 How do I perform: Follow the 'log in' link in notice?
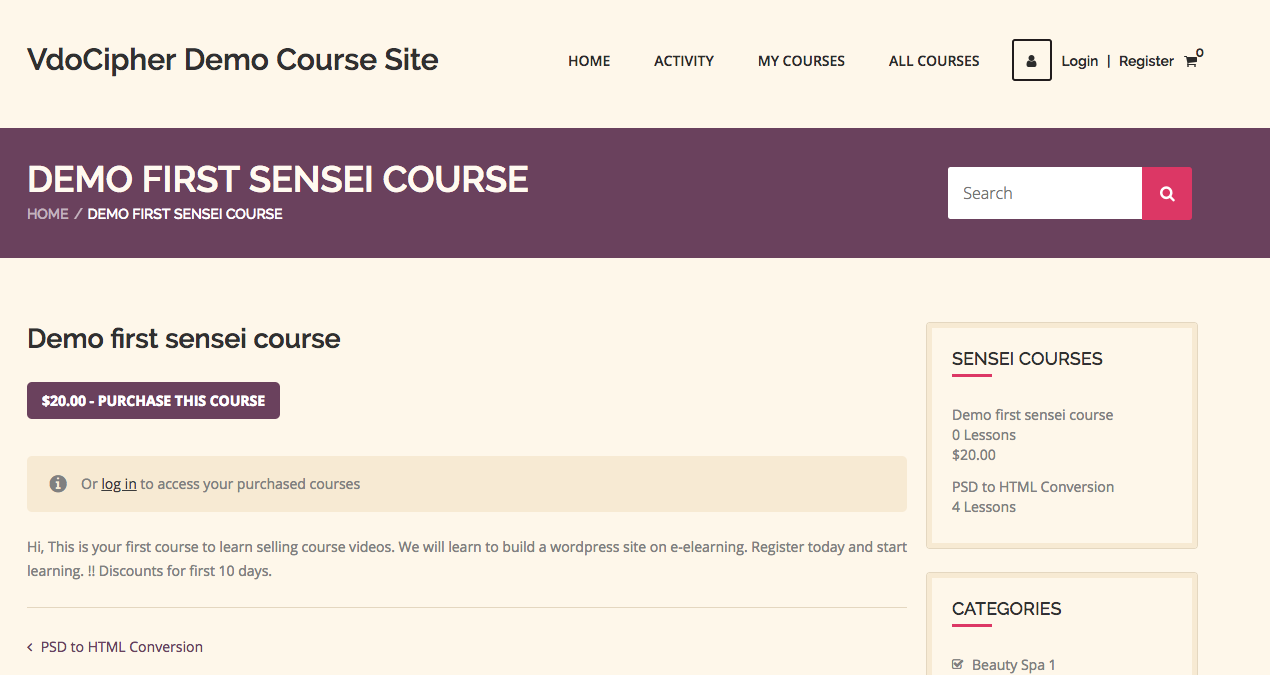119,484
